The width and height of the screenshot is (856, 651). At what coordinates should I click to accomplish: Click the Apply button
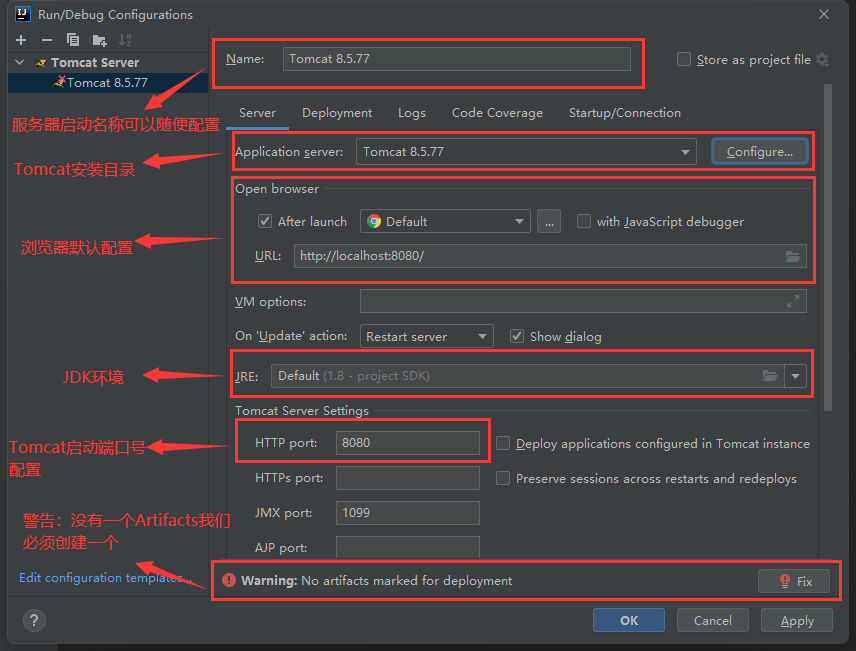797,620
